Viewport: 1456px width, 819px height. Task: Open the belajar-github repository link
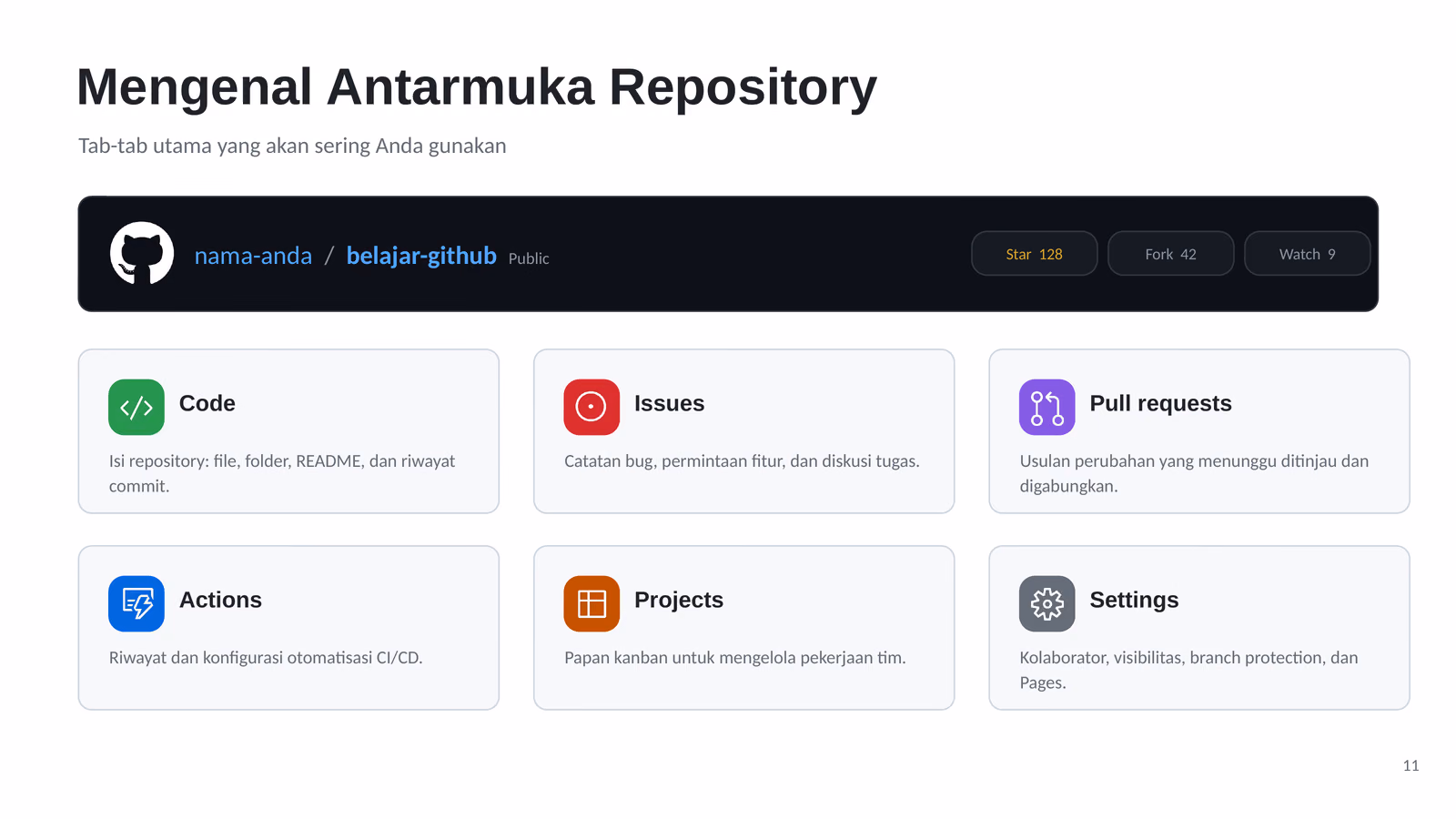point(421,256)
